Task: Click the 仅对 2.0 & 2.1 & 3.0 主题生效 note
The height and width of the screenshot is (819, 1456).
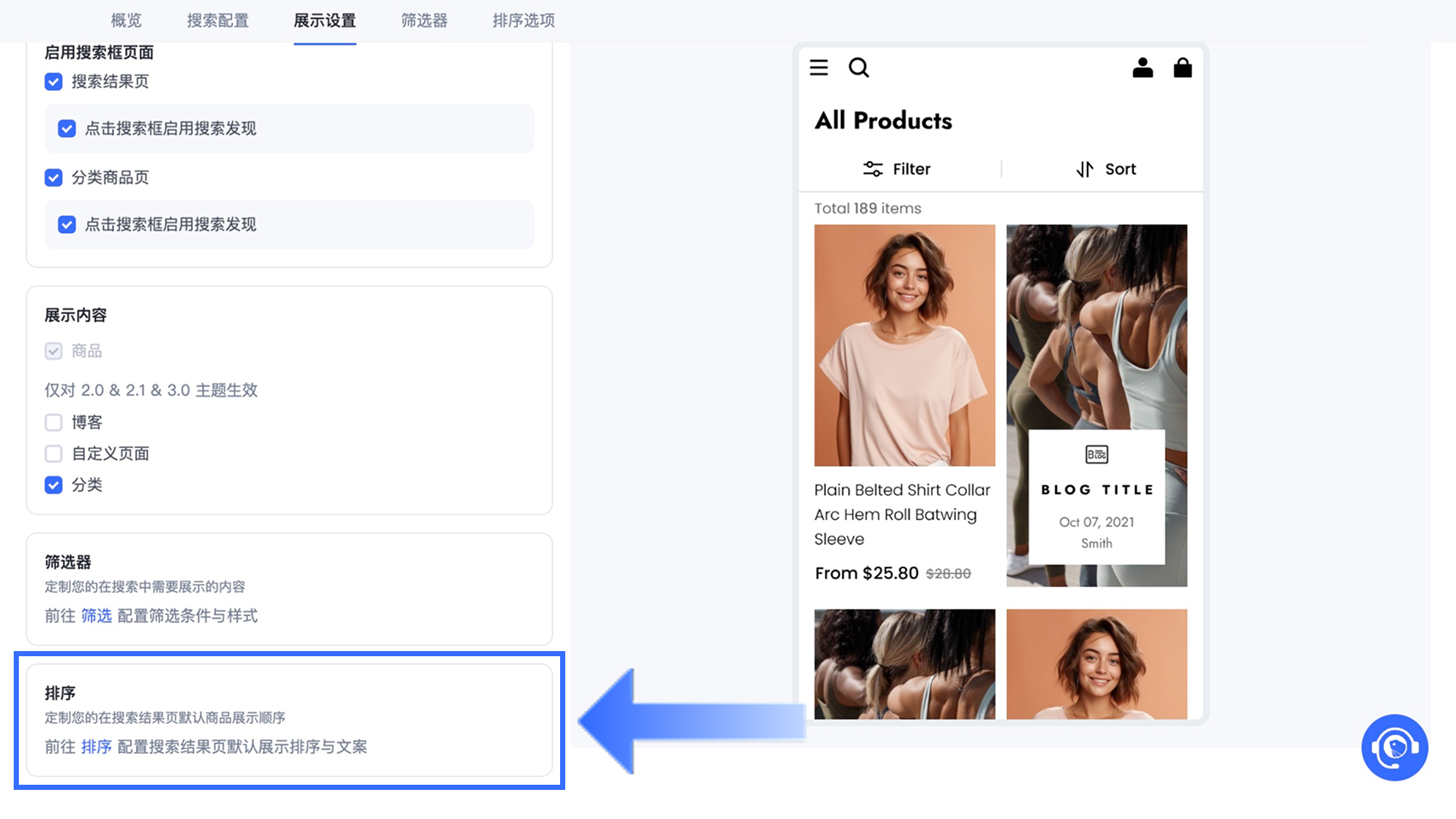Action: 151,391
